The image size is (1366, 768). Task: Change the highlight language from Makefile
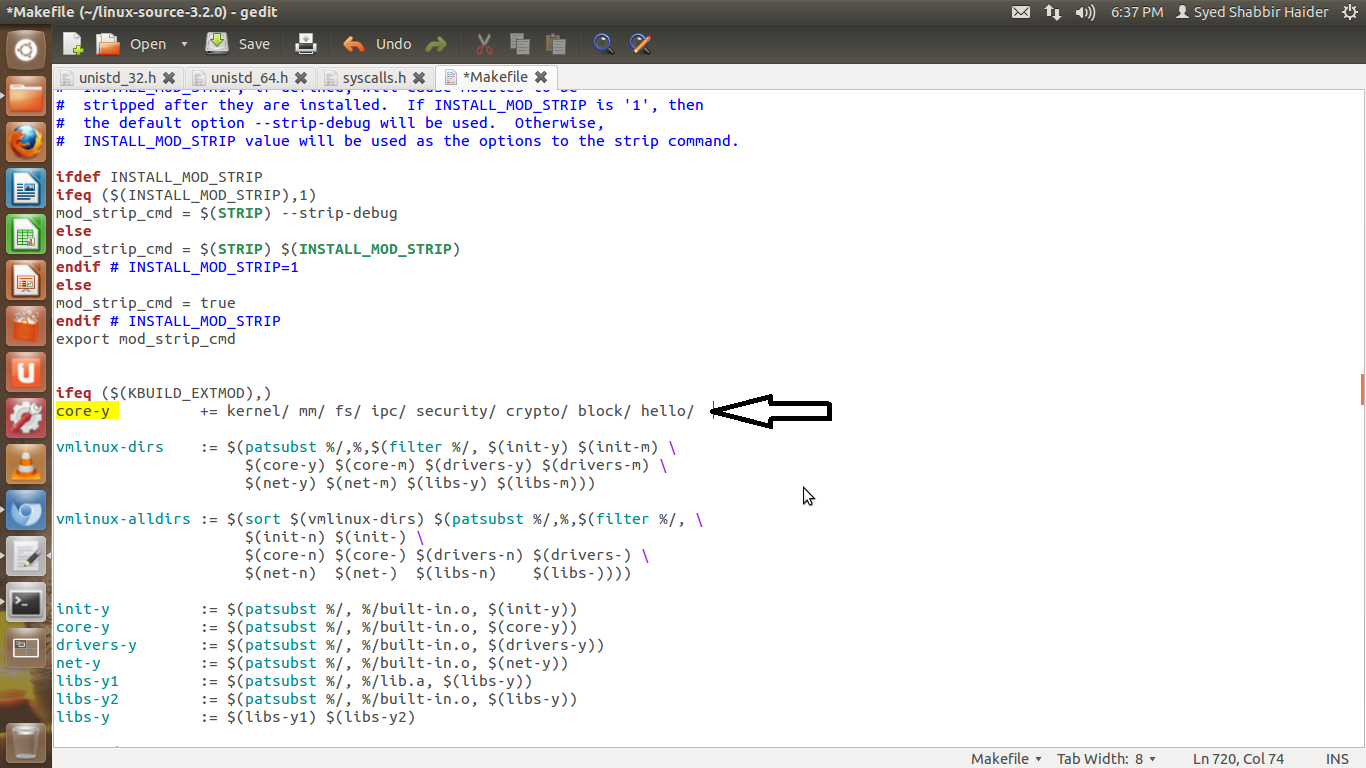pyautogui.click(x=1003, y=758)
